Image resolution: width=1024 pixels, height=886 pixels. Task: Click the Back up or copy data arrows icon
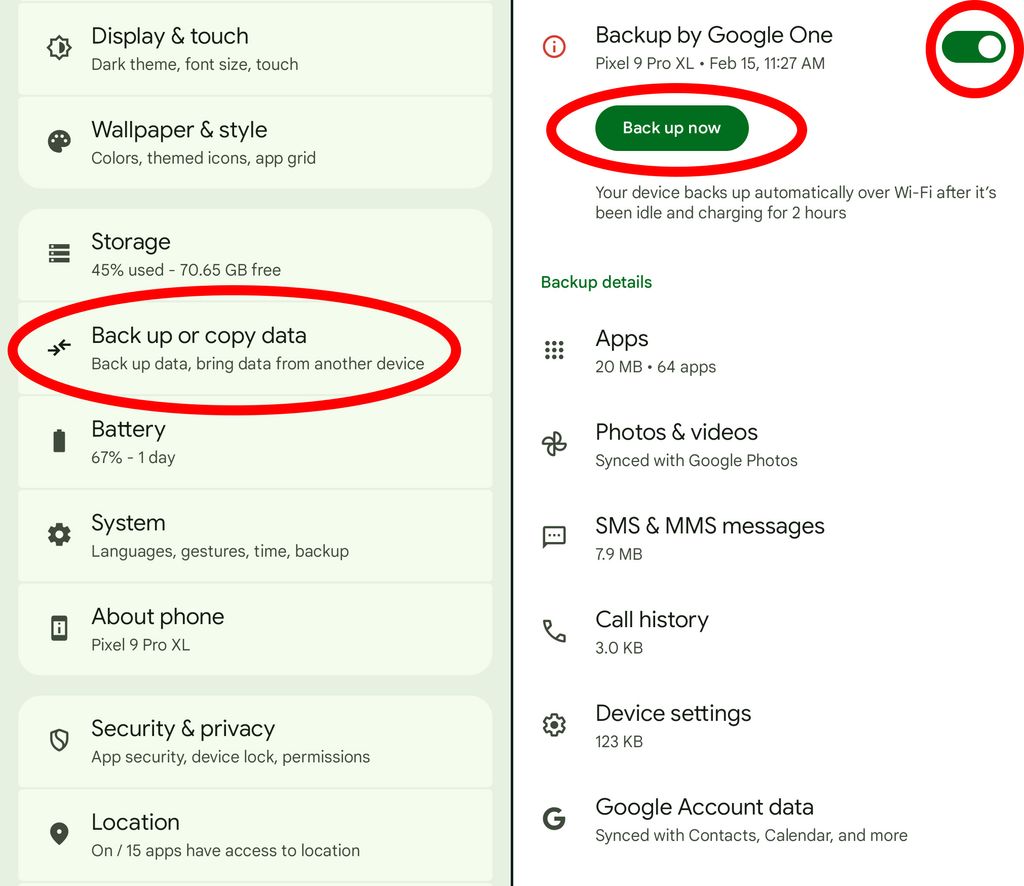click(59, 347)
